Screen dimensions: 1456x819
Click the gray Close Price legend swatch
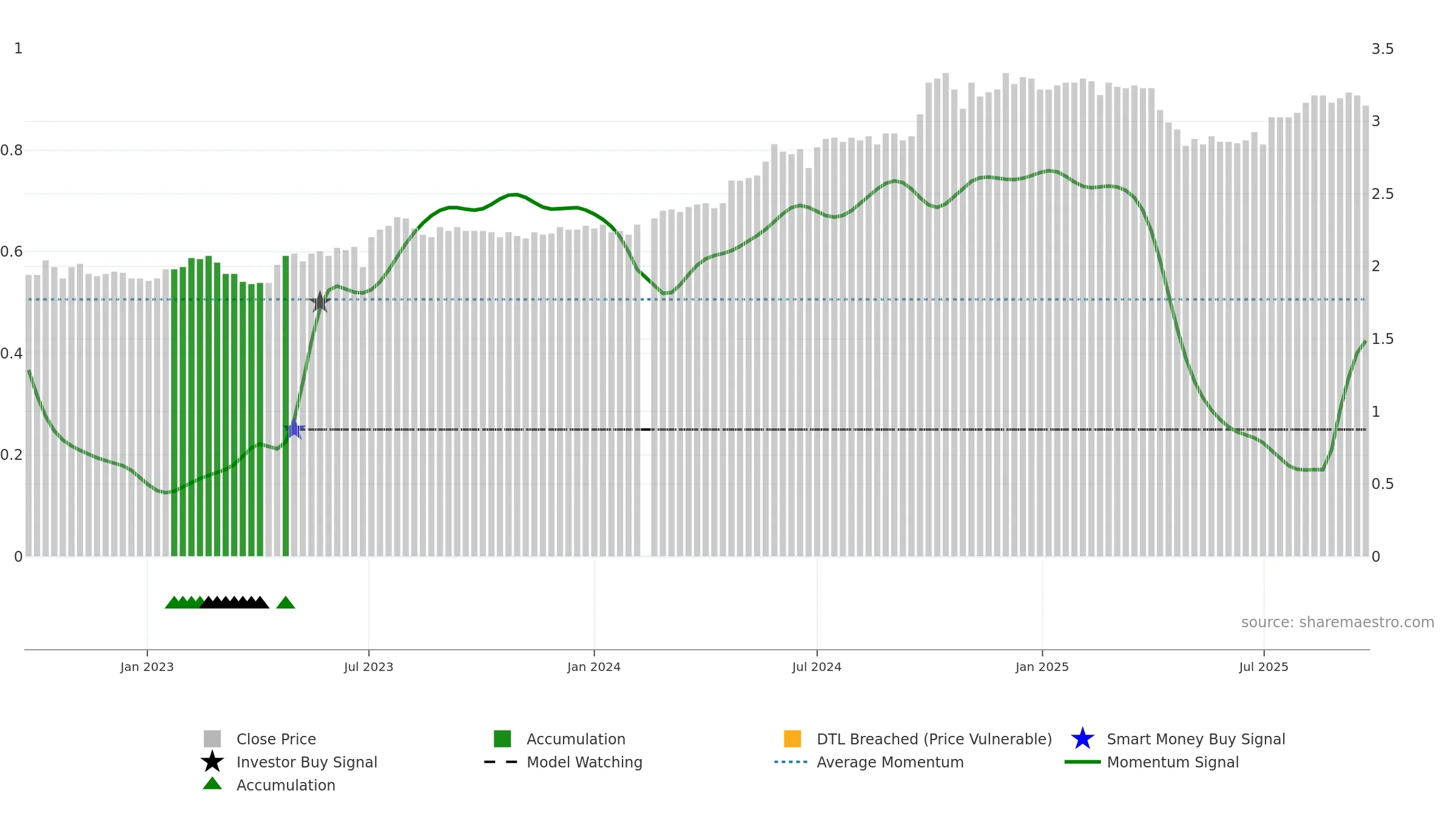212,738
